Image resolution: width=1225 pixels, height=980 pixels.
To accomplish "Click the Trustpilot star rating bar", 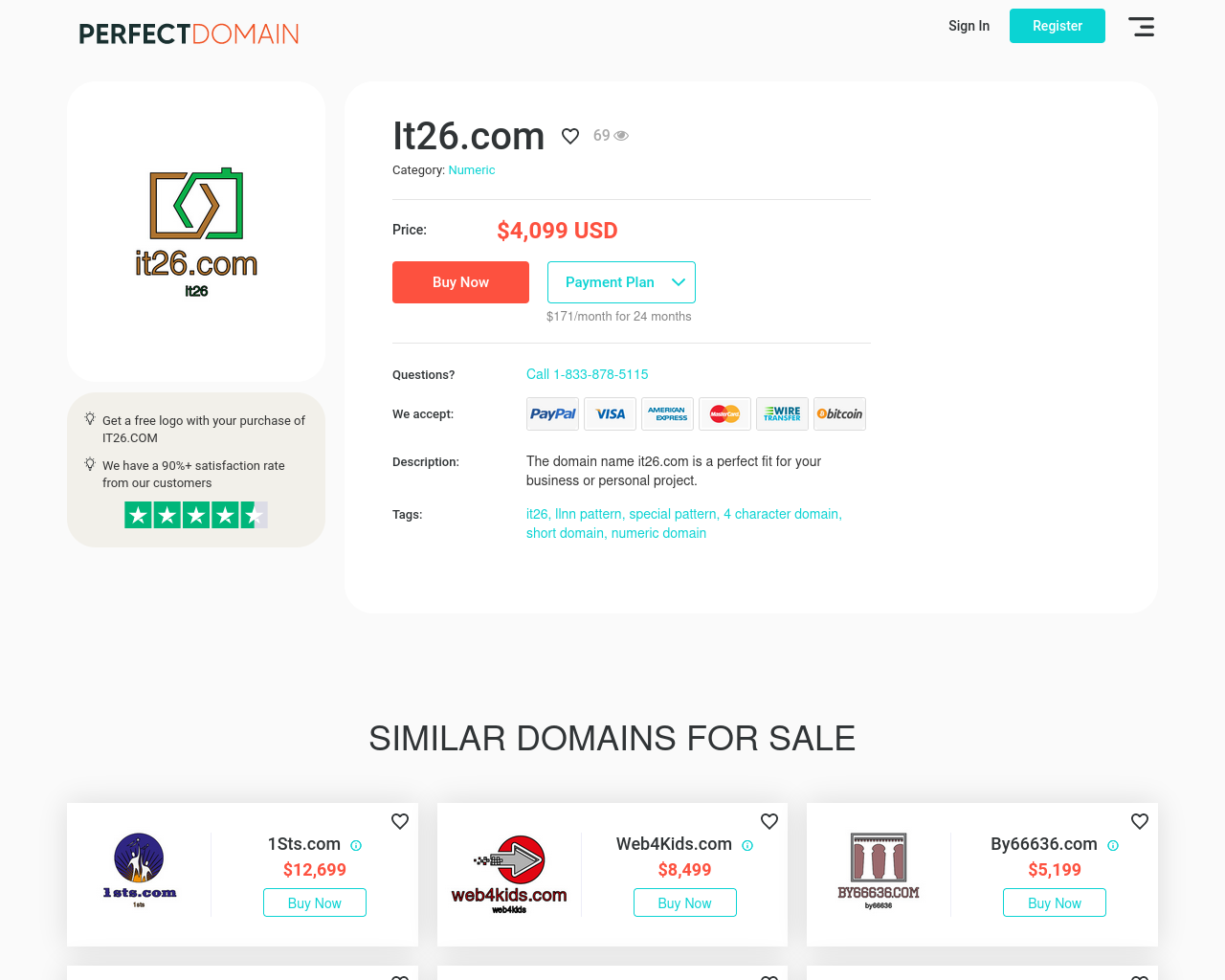I will pos(196,515).
